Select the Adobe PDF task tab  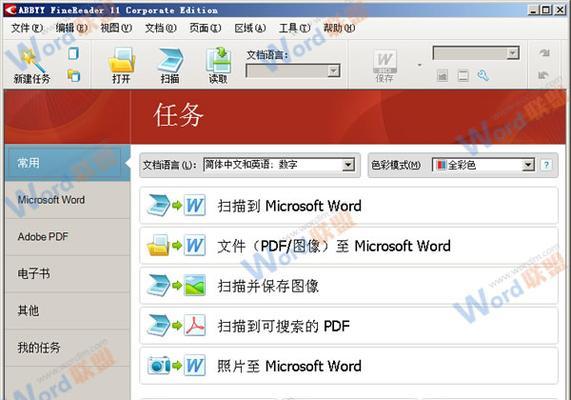click(67, 237)
